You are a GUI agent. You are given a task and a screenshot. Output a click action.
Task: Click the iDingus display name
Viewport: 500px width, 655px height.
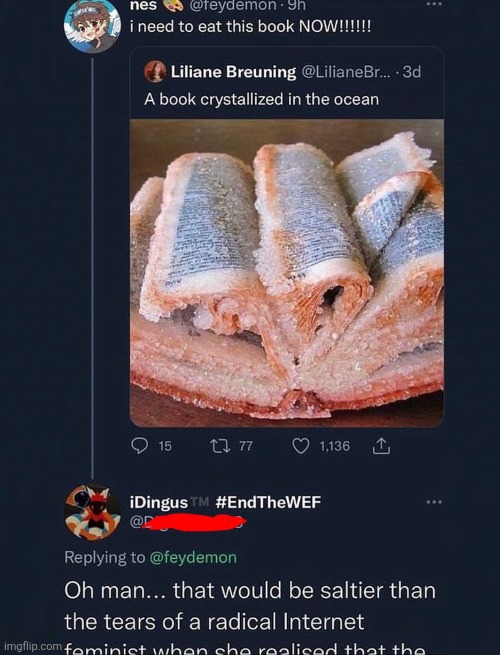(x=159, y=502)
